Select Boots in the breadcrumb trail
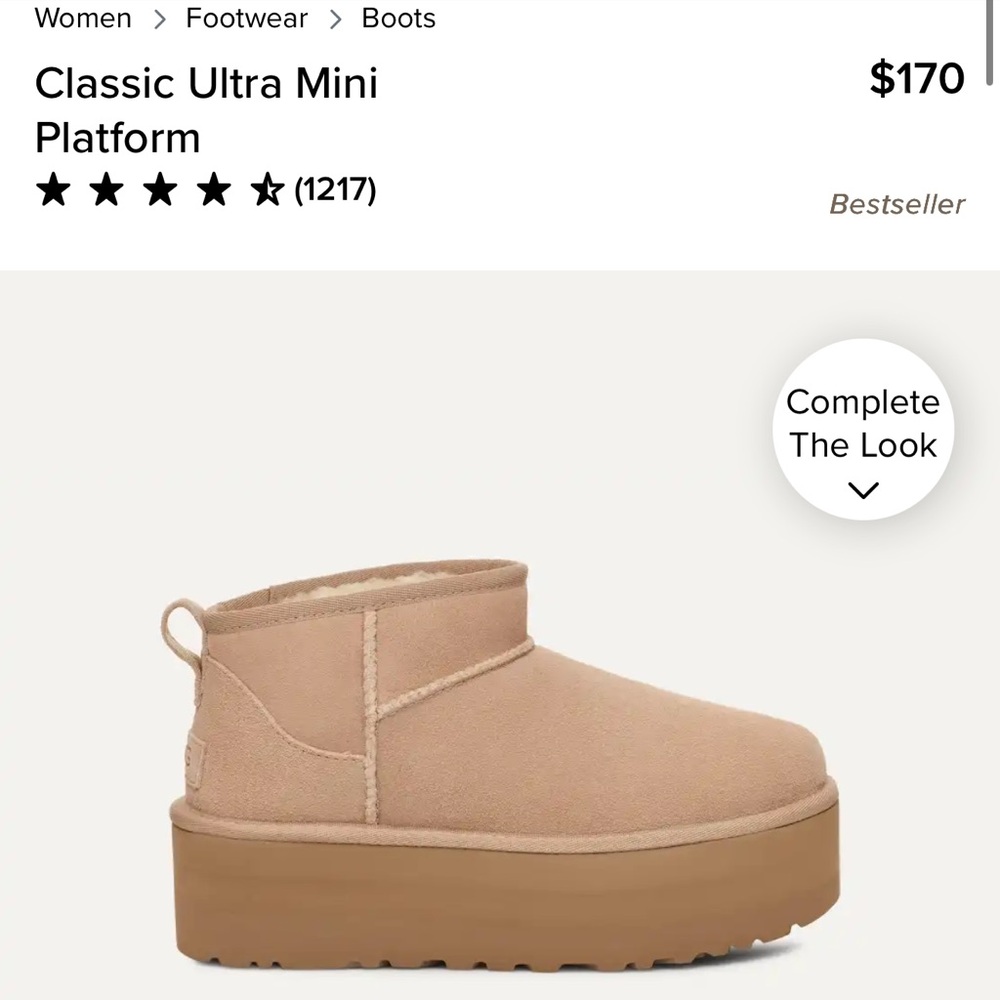This screenshot has width=1000, height=1000. pyautogui.click(x=398, y=18)
